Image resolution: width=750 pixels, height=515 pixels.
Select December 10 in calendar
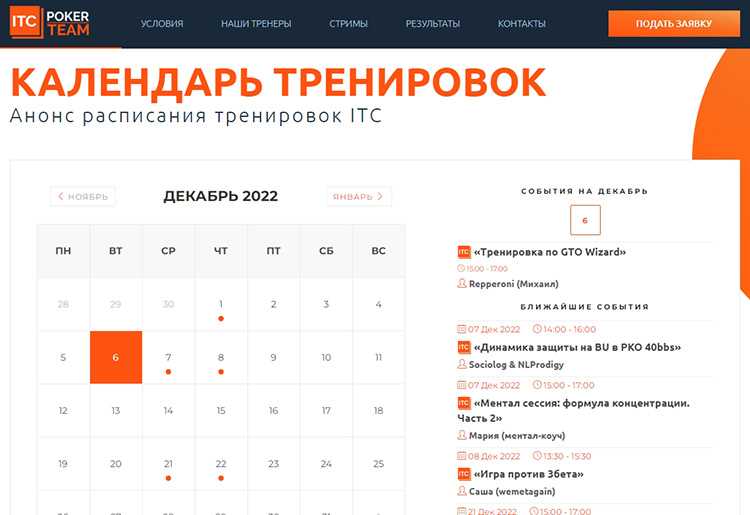(x=326, y=357)
